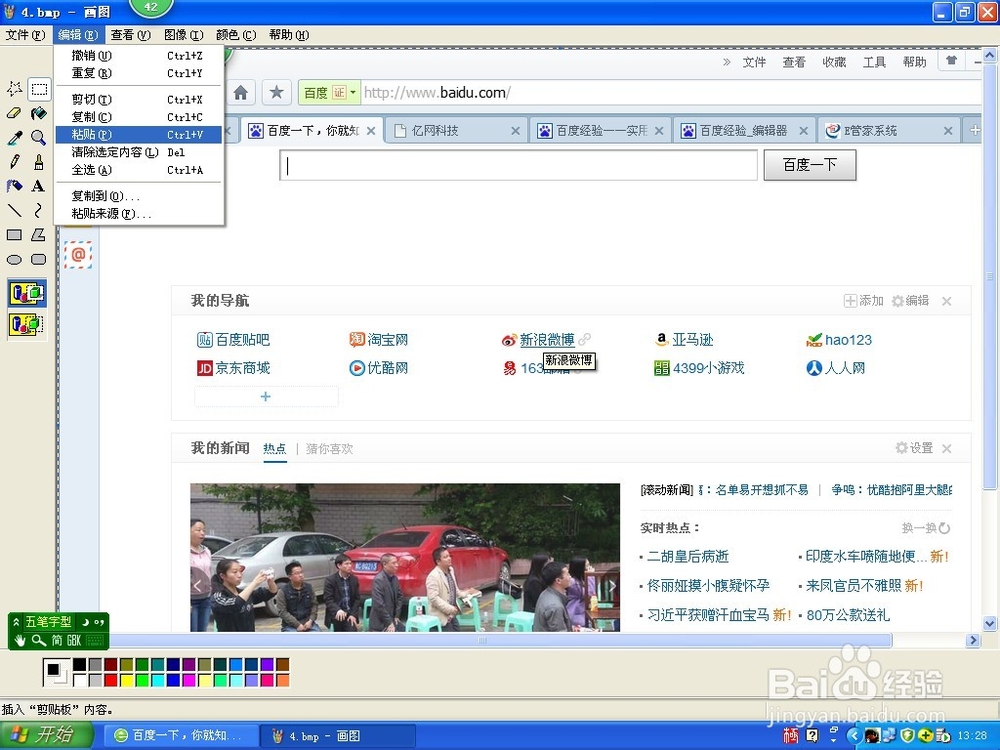Click the IME hand icon
Image resolution: width=1000 pixels, height=750 pixels.
pos(19,640)
